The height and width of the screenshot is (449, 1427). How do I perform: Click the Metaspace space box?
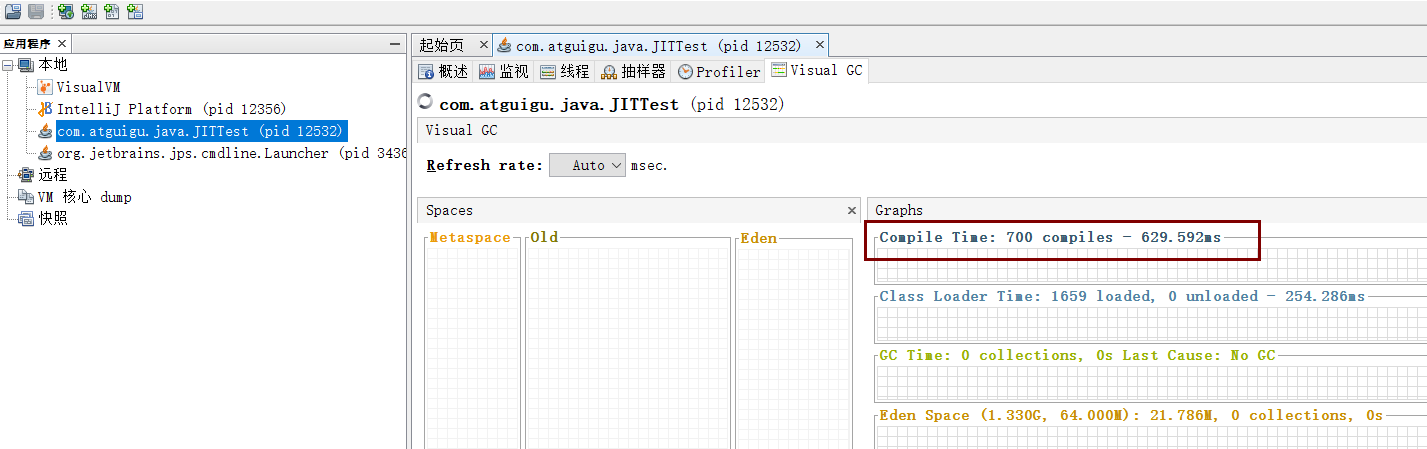(x=473, y=345)
